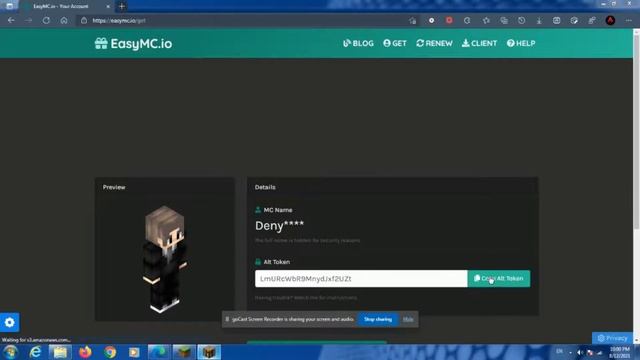Open media player taskbar icon
Screen dimensions: 640x360
coord(134,352)
